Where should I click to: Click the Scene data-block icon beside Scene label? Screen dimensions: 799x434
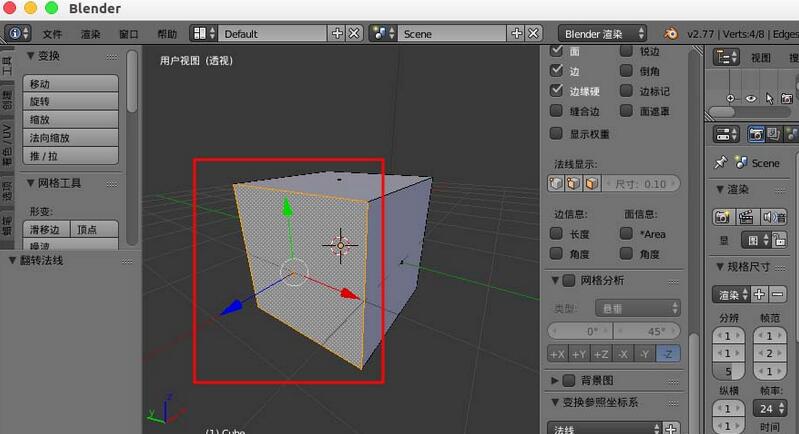point(740,162)
